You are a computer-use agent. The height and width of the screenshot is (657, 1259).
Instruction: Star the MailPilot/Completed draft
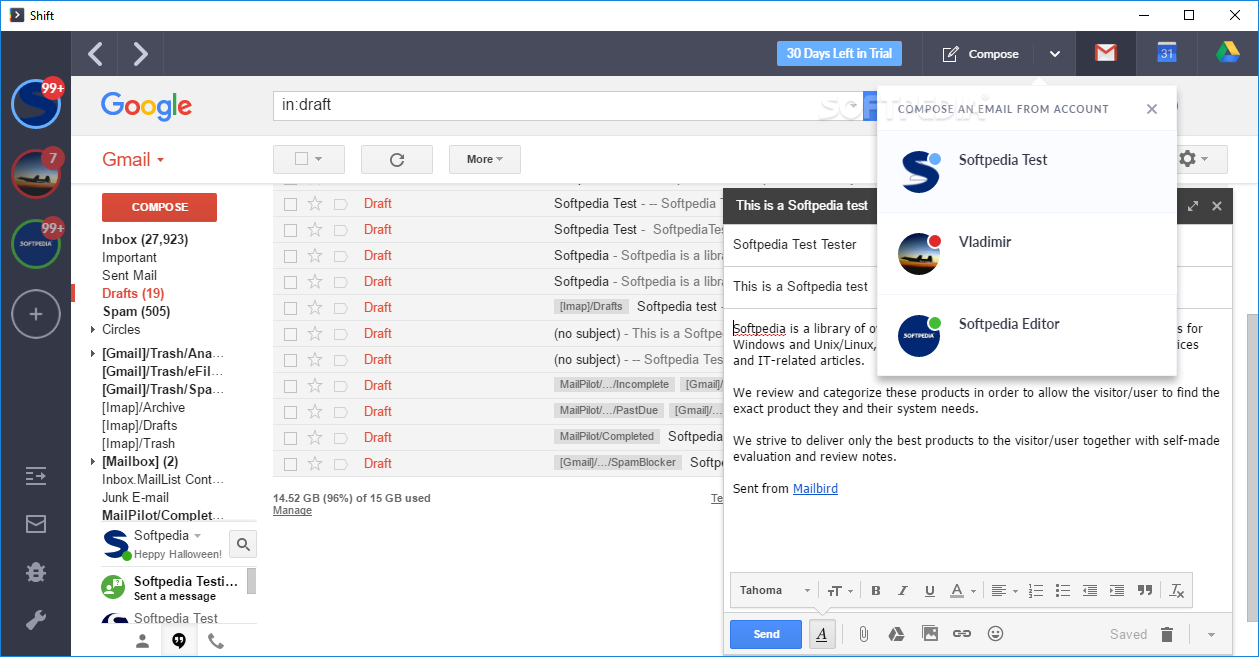pos(315,437)
